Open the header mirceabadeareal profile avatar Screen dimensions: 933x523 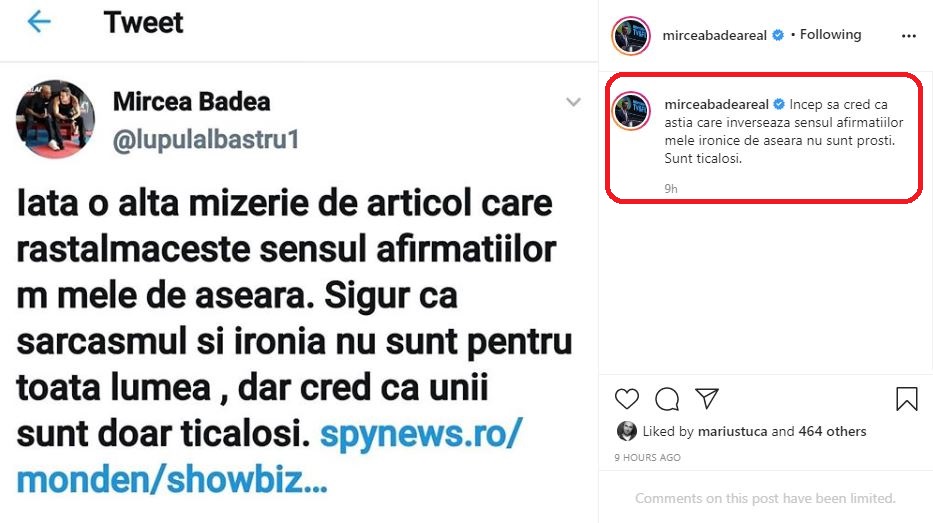(631, 36)
